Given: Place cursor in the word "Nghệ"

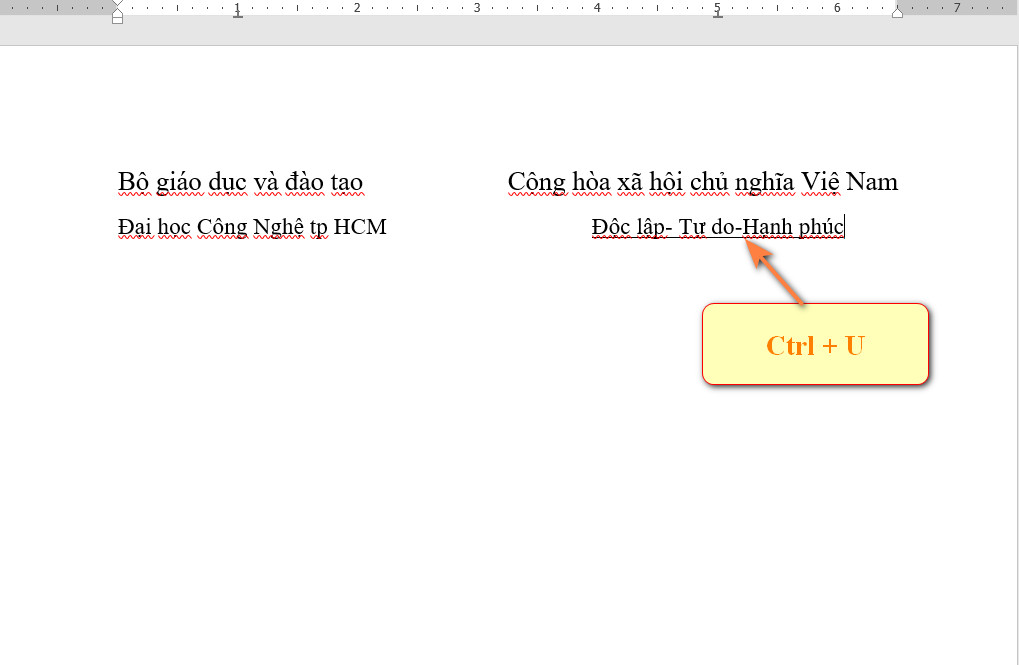Looking at the screenshot, I should click(278, 227).
